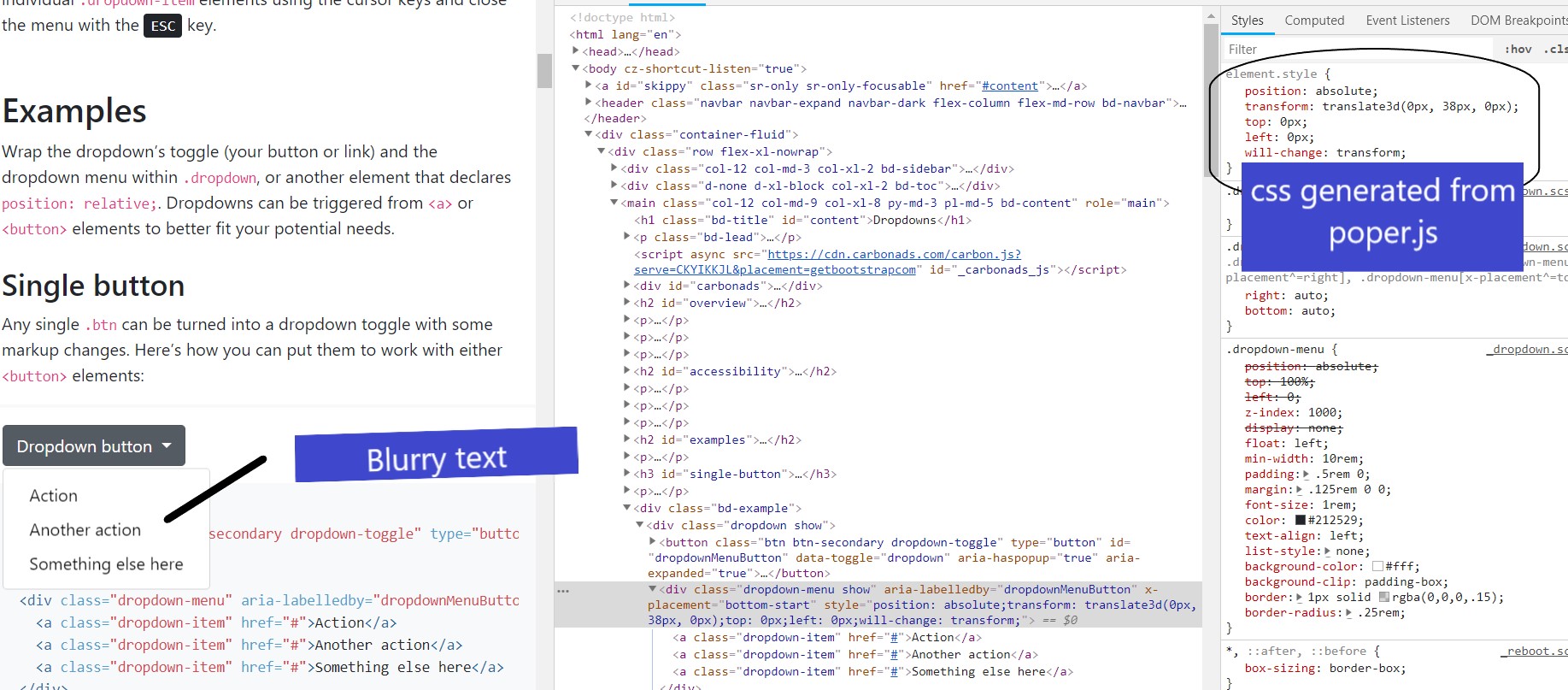The width and height of the screenshot is (1568, 690).
Task: Click the min-width: 10rem declaration
Action: tap(1304, 458)
